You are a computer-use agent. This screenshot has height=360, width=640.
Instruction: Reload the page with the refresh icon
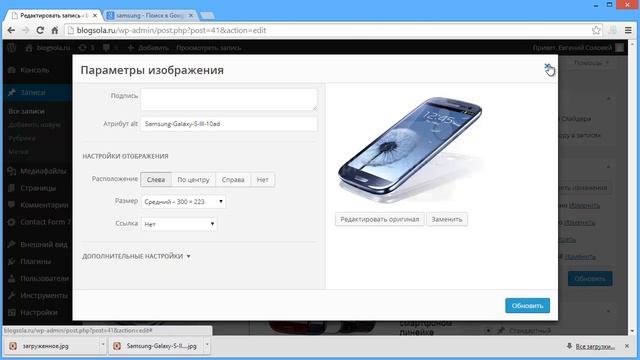(x=40, y=30)
